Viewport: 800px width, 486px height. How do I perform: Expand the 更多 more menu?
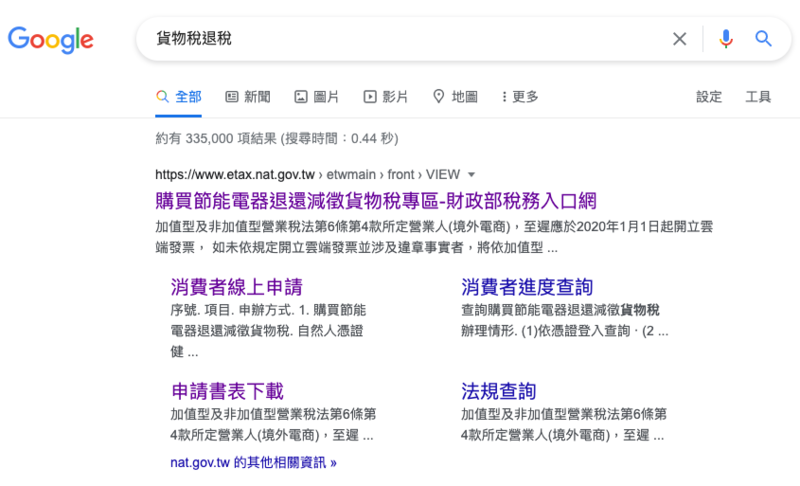[x=520, y=97]
